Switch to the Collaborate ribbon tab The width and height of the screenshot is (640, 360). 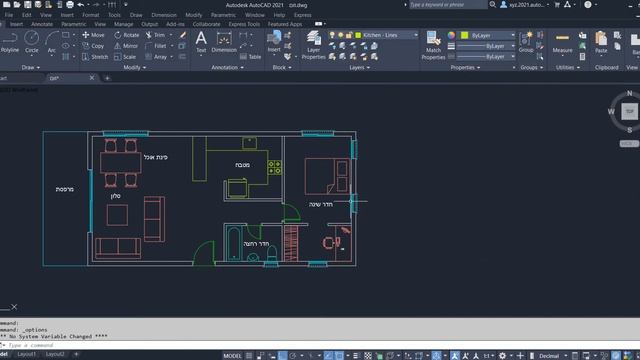206,24
